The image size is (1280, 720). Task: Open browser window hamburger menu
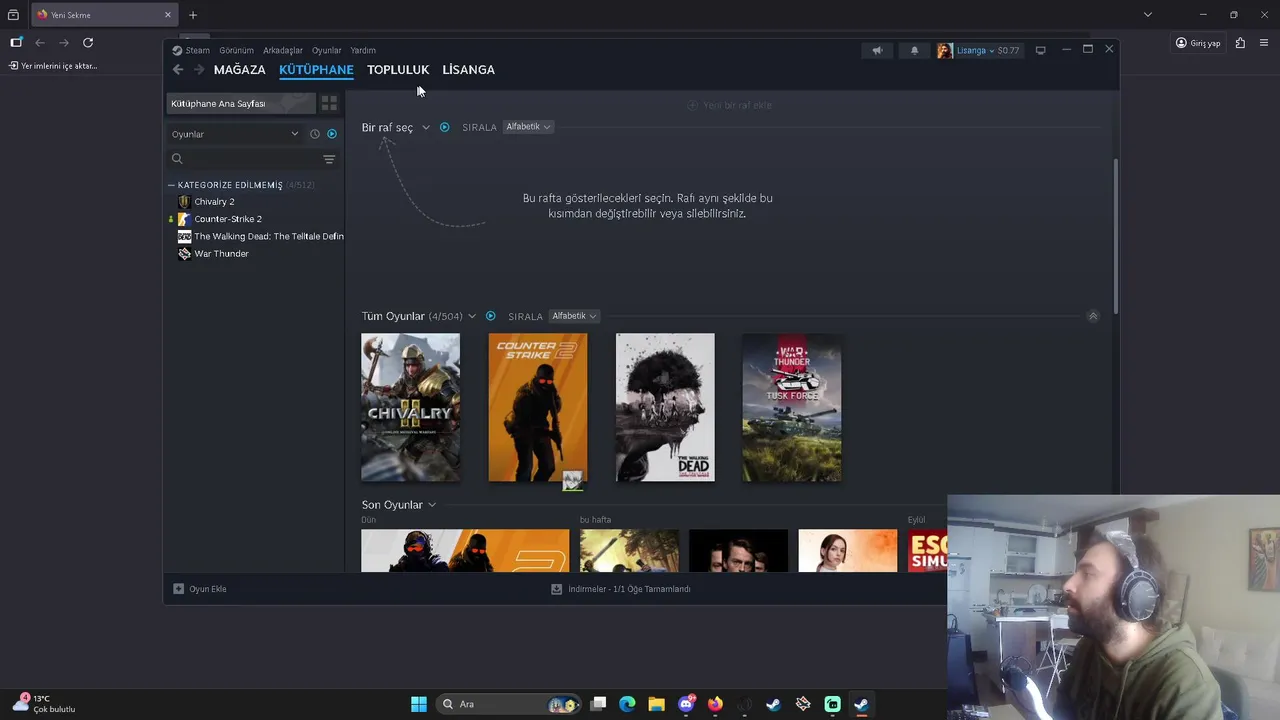coord(1265,43)
